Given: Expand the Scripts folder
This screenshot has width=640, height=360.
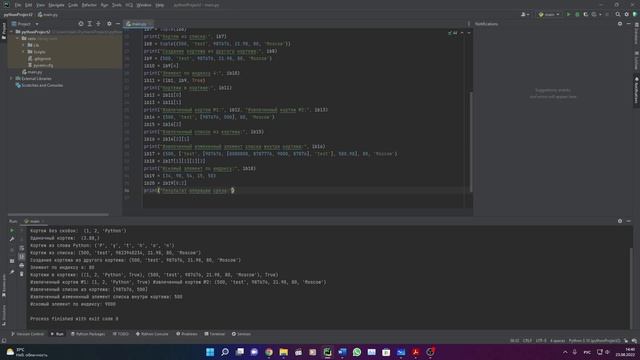Looking at the screenshot, I should (x=24, y=52).
